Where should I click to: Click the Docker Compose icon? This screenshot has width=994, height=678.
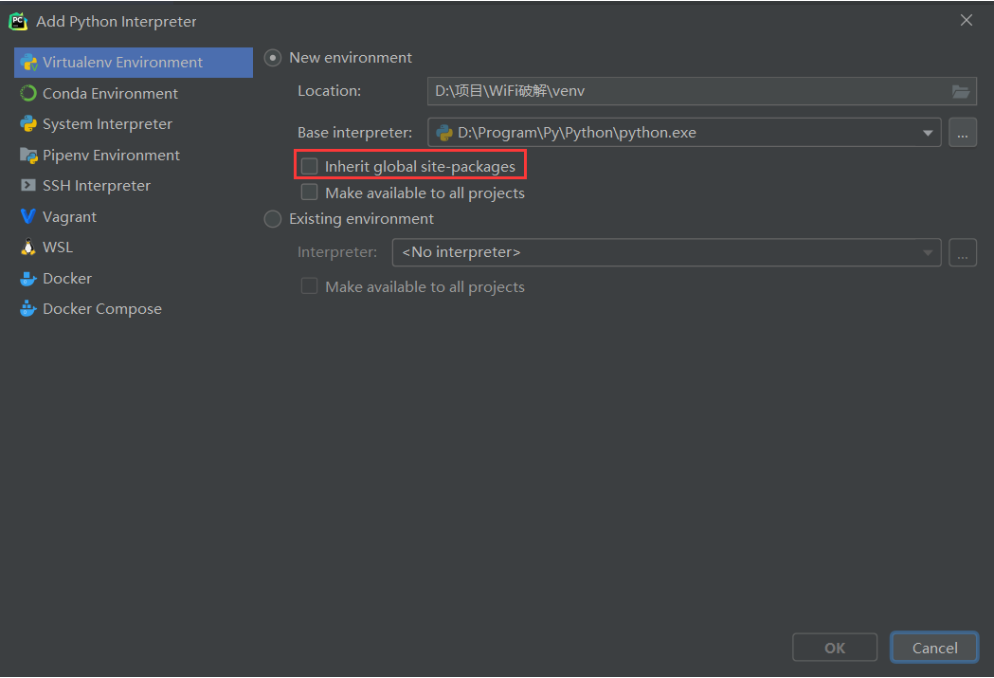click(x=29, y=309)
